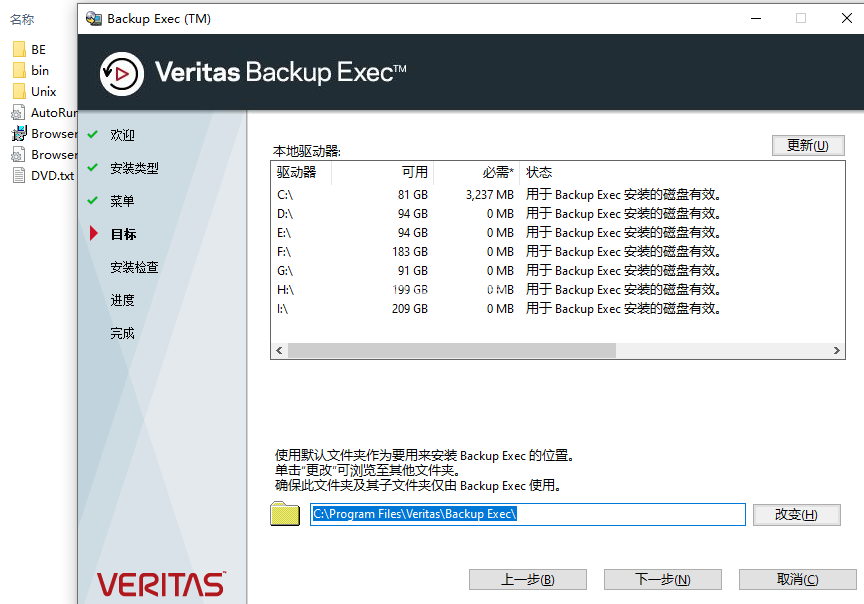Click the yellow folder icon beside install path
The image size is (864, 604).
285,514
